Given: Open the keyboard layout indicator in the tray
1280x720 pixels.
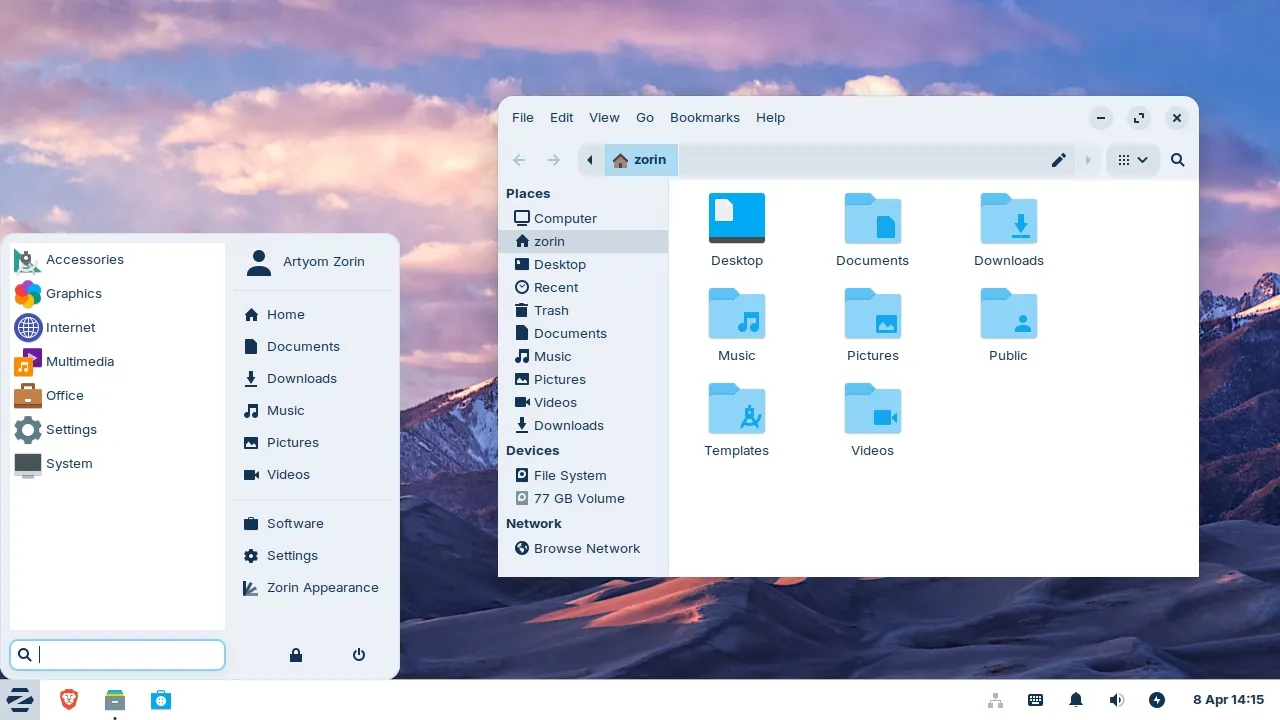Looking at the screenshot, I should click(x=1036, y=700).
